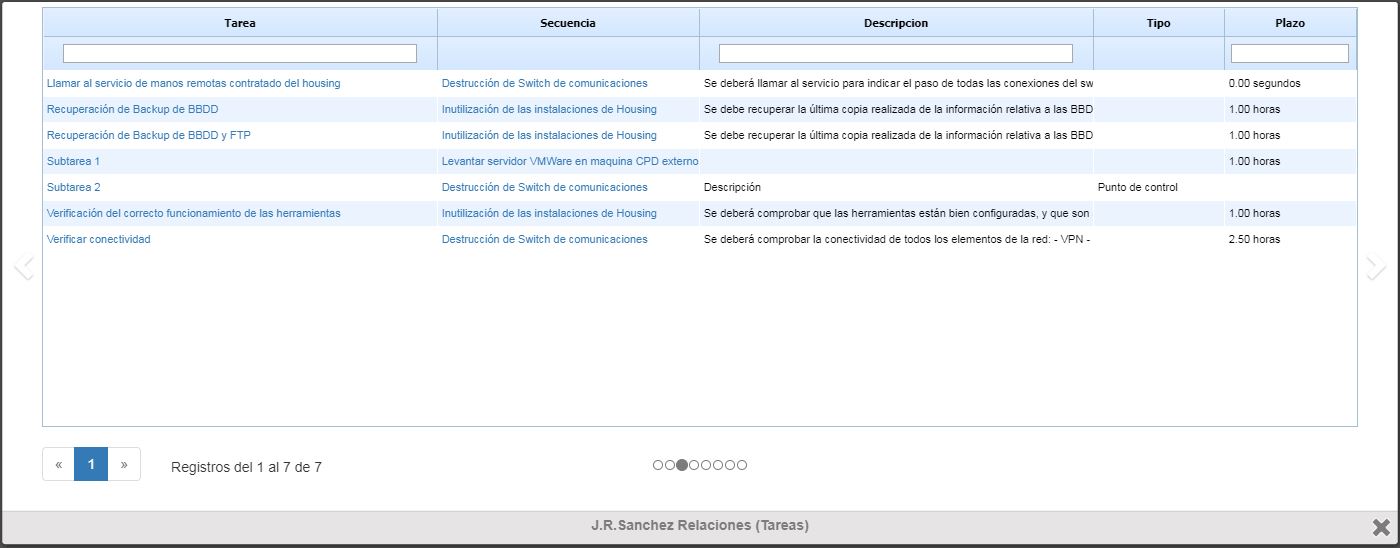Select the first carousel indicator dot
This screenshot has width=1400, height=548.
(658, 465)
